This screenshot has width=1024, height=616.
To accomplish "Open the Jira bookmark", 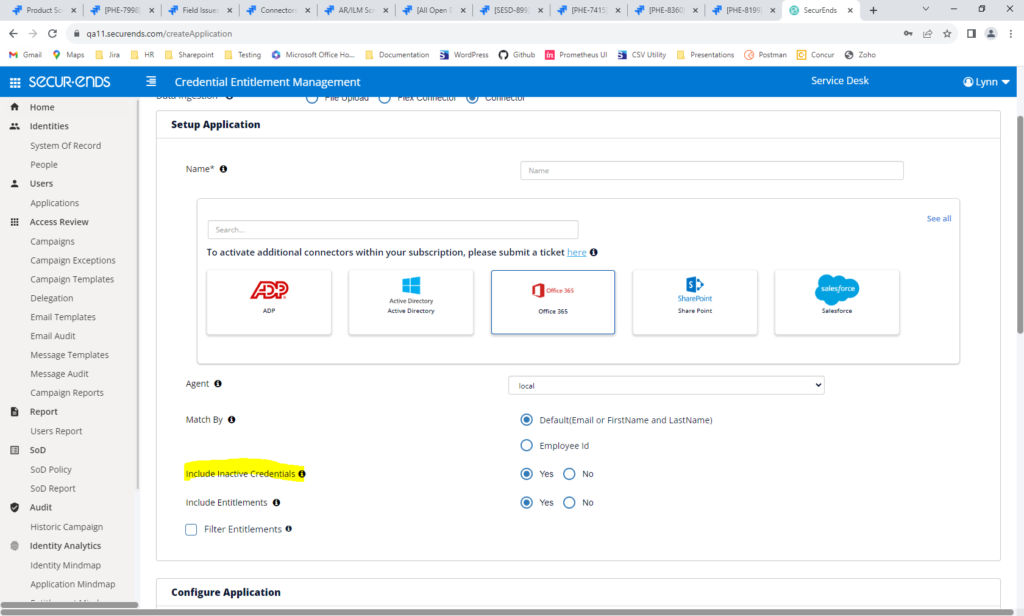I will coord(108,55).
